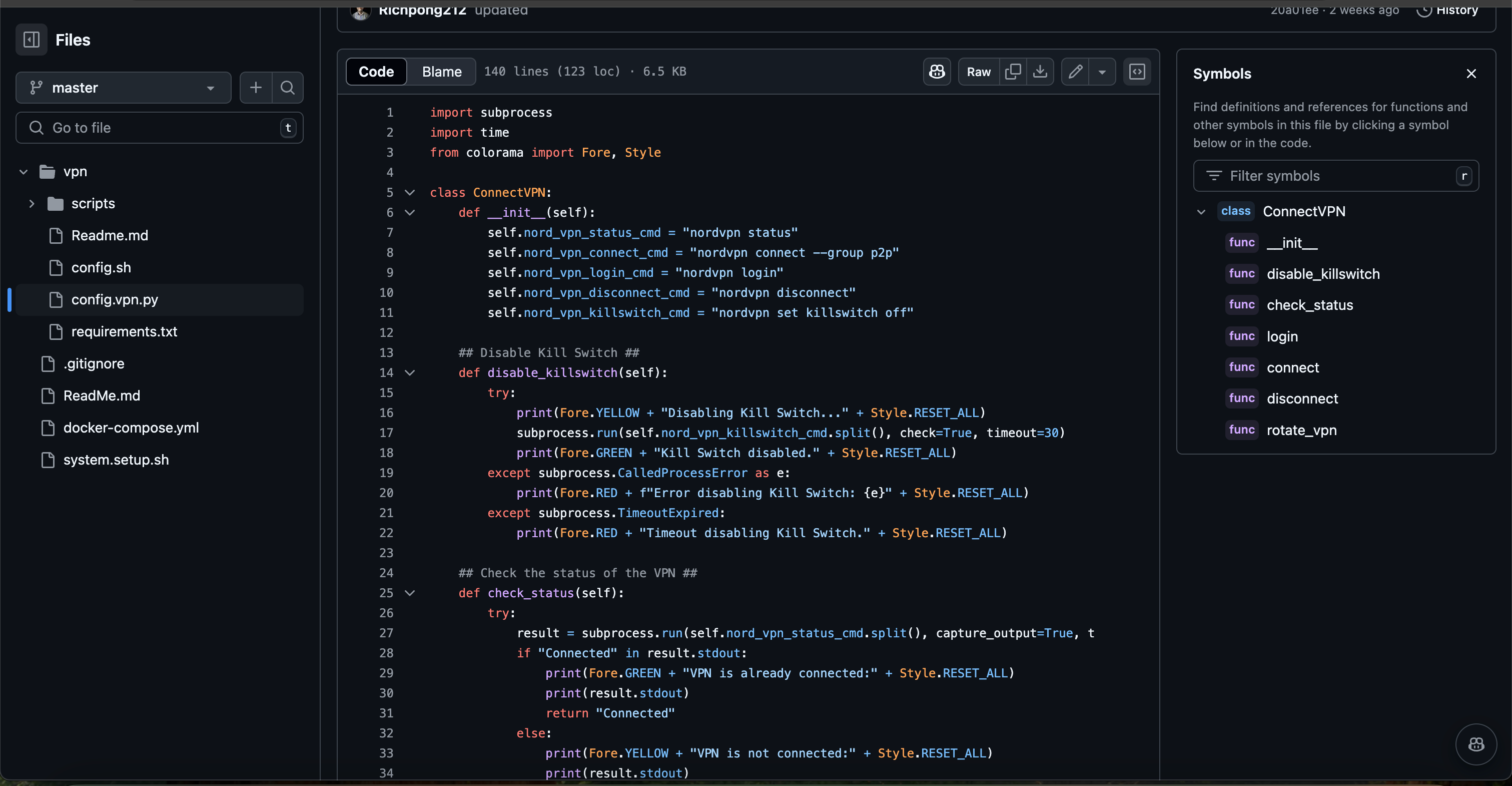Switch to the Blame tab
Screen dimensions: 1512x786
click(441, 72)
